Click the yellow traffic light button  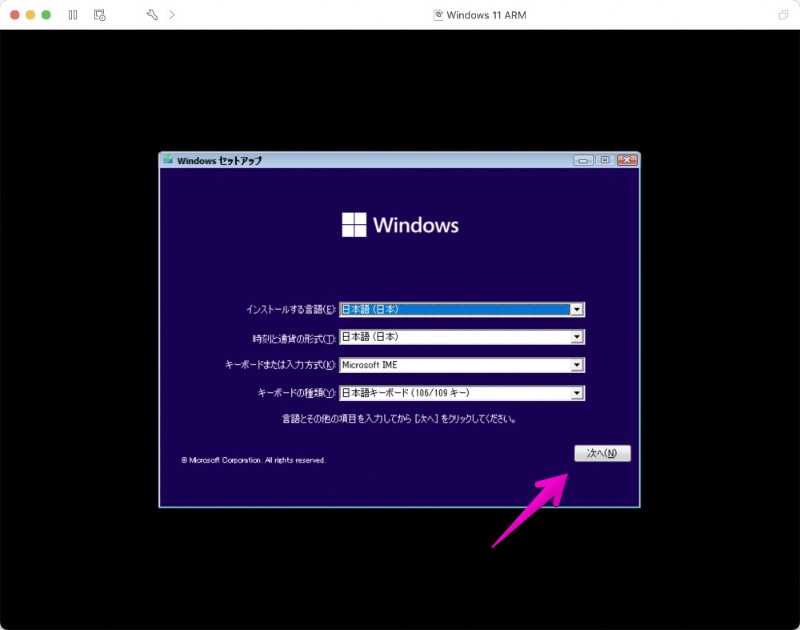coord(28,15)
